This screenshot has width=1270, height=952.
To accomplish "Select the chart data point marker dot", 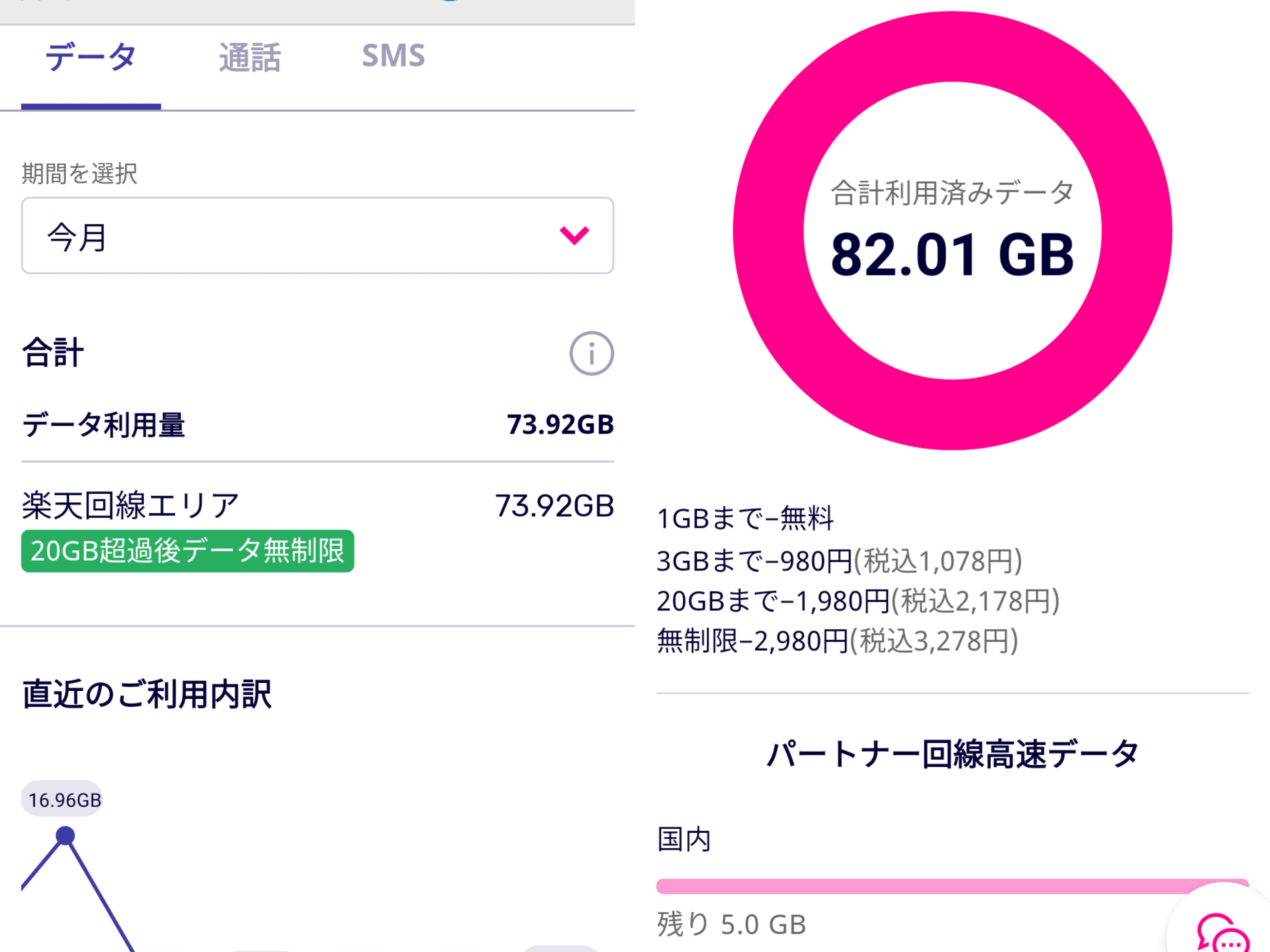I will pyautogui.click(x=65, y=835).
